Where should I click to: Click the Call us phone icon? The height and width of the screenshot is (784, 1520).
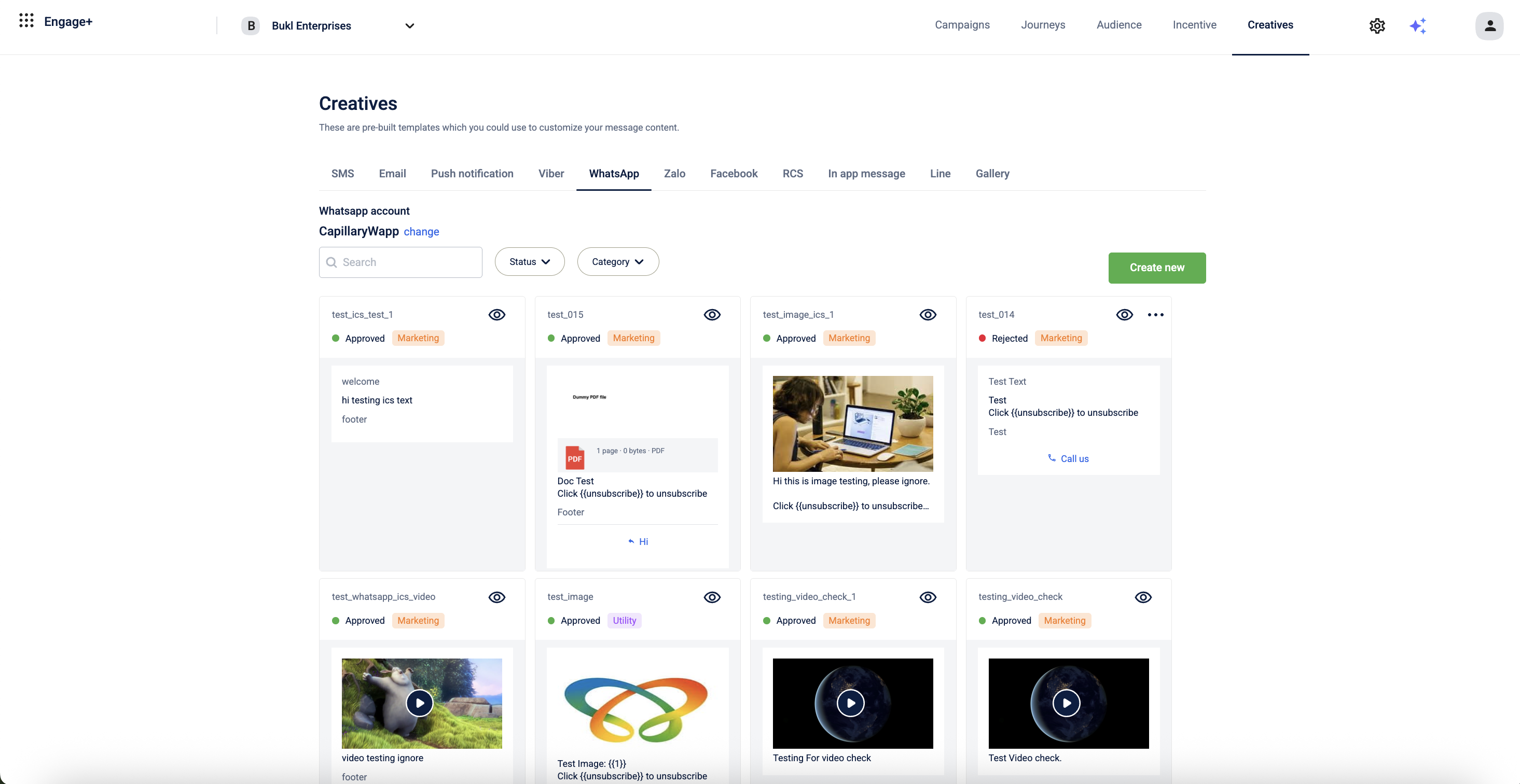pyautogui.click(x=1052, y=458)
